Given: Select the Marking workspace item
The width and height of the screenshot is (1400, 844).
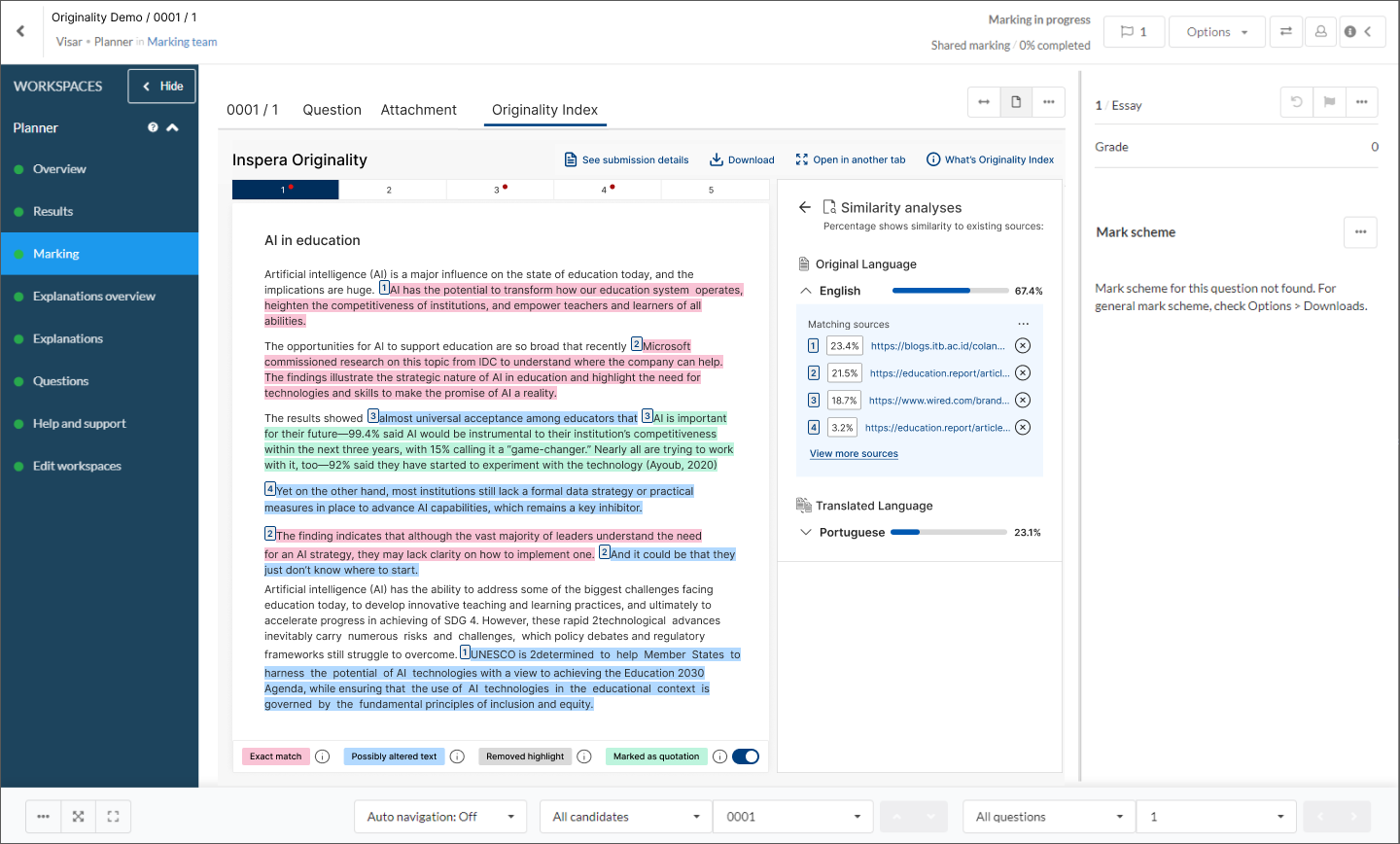Looking at the screenshot, I should [99, 254].
